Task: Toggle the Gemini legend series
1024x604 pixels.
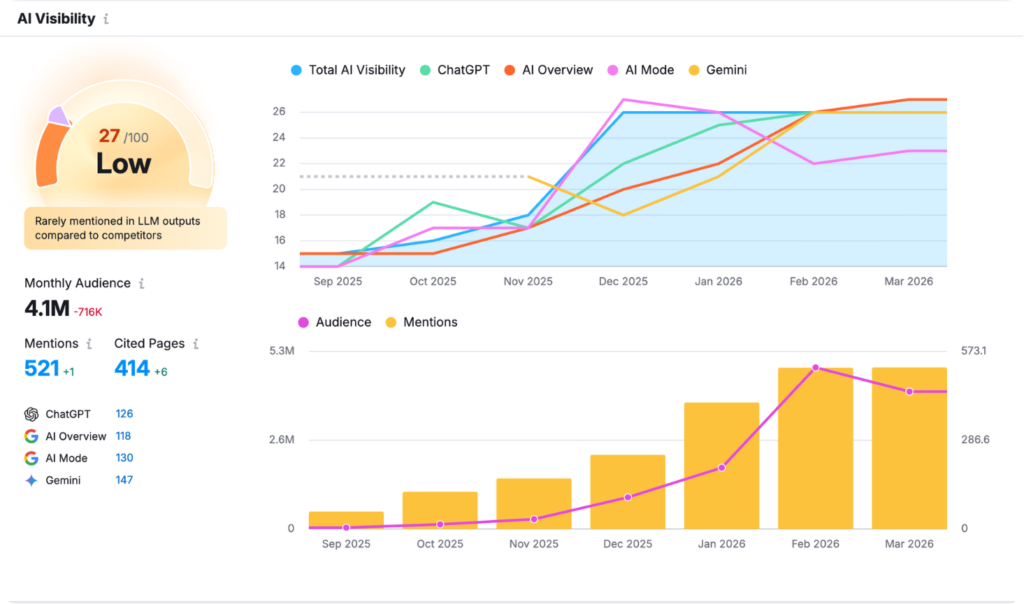Action: [x=718, y=70]
